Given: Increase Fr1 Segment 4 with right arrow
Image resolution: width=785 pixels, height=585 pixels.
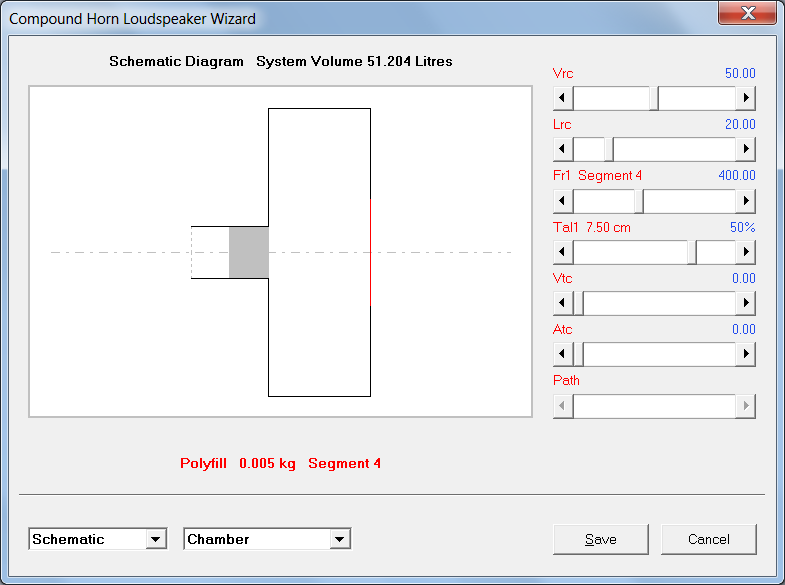Looking at the screenshot, I should coord(745,201).
